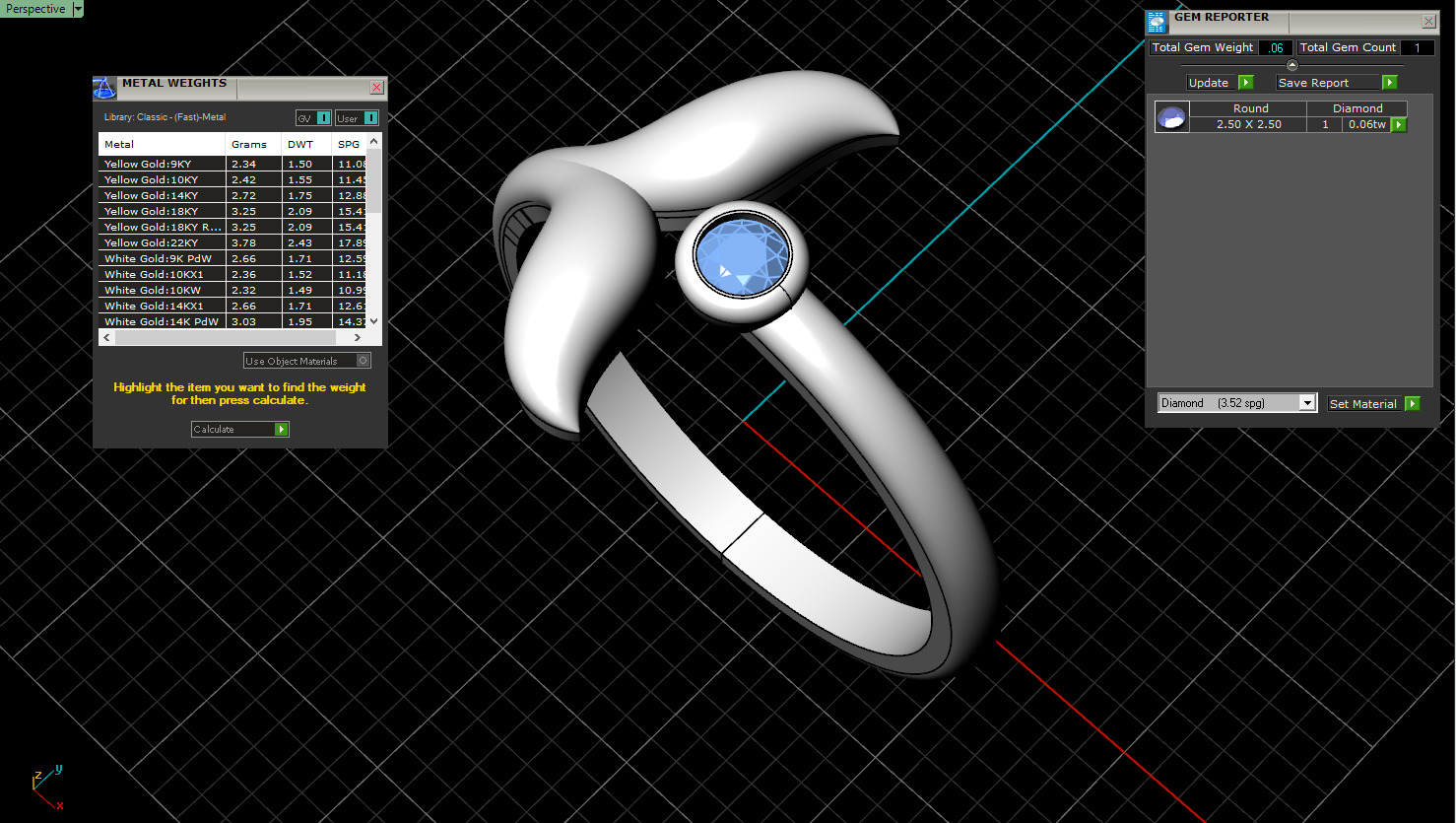1456x823 pixels.
Task: Click the metal list scroll up arrow
Action: click(x=373, y=142)
